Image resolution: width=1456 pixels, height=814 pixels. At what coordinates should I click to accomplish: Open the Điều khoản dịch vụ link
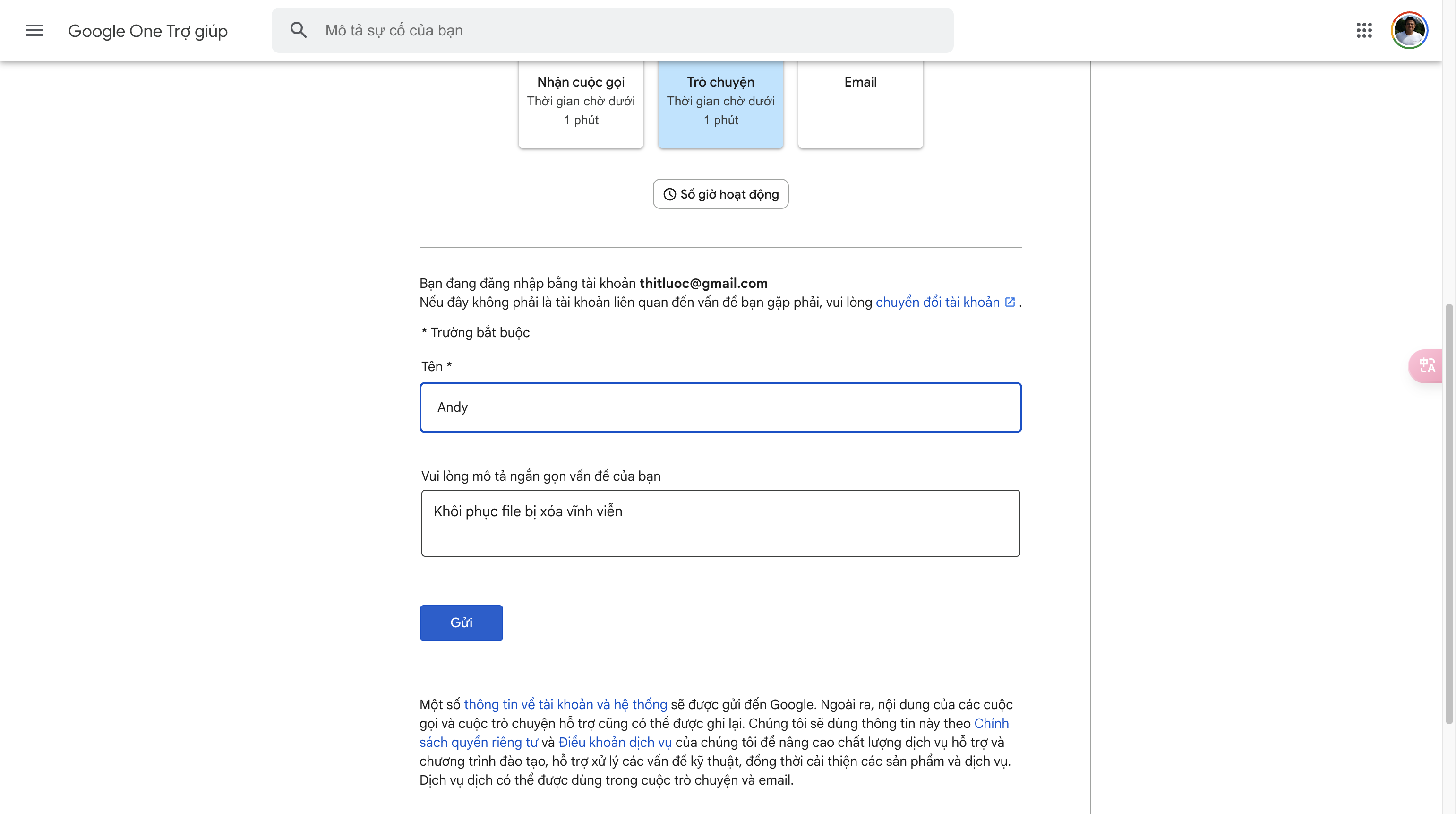[x=615, y=742]
